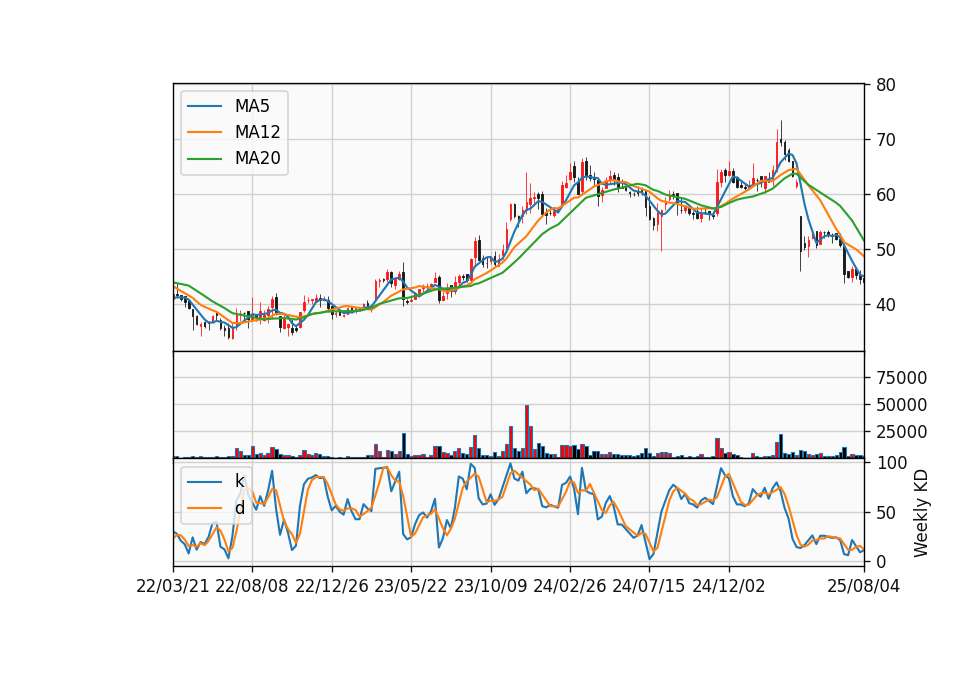Click the price axis value 40
Viewport: 960px width, 690px height.
886,305
